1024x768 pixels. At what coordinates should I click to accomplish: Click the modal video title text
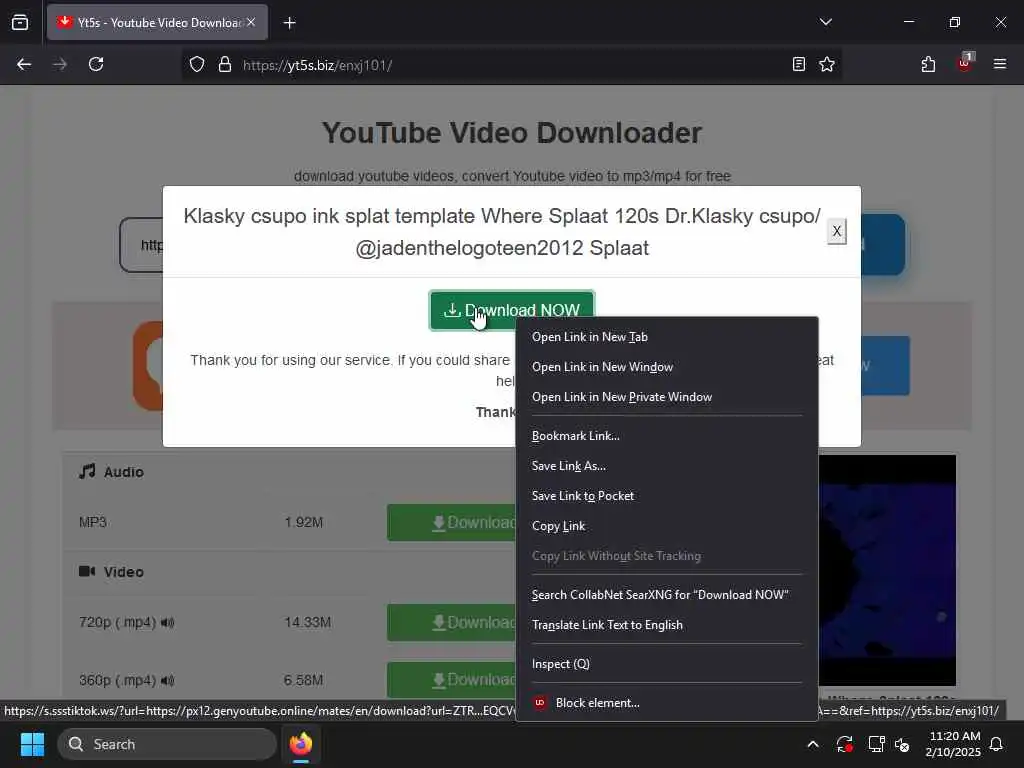click(502, 232)
